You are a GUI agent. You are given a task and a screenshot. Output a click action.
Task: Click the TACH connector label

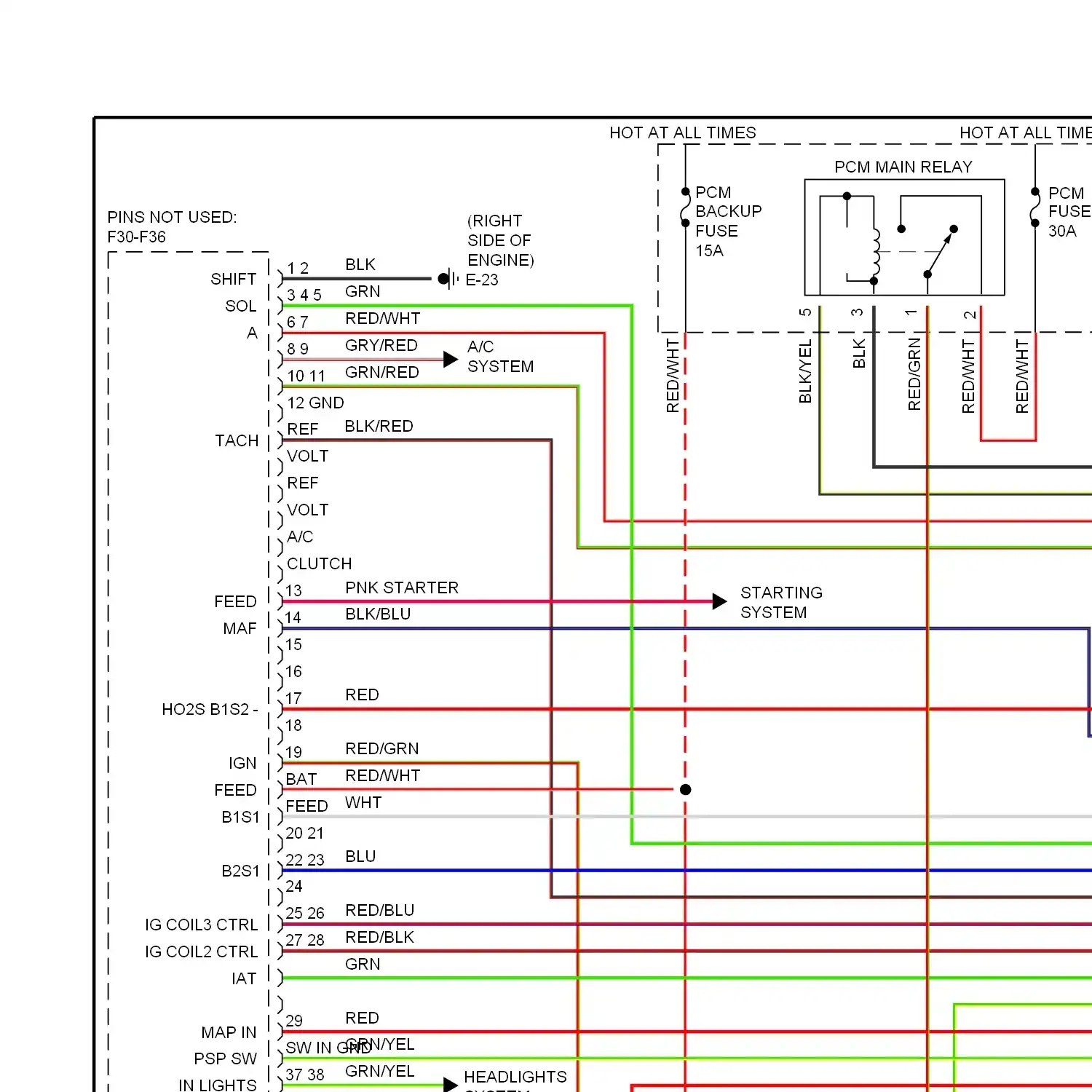[x=237, y=440]
